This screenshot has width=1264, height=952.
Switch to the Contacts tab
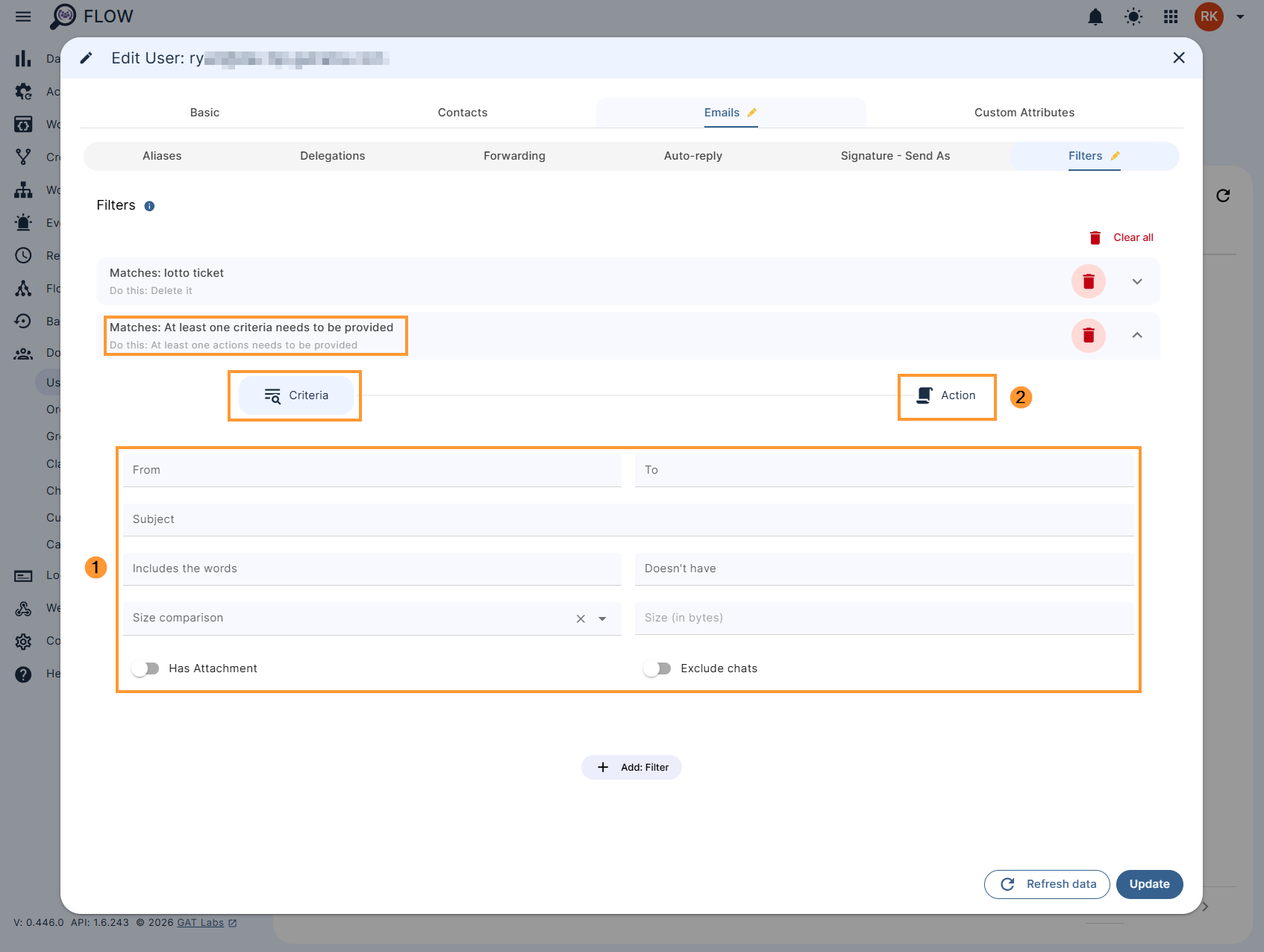click(x=463, y=113)
